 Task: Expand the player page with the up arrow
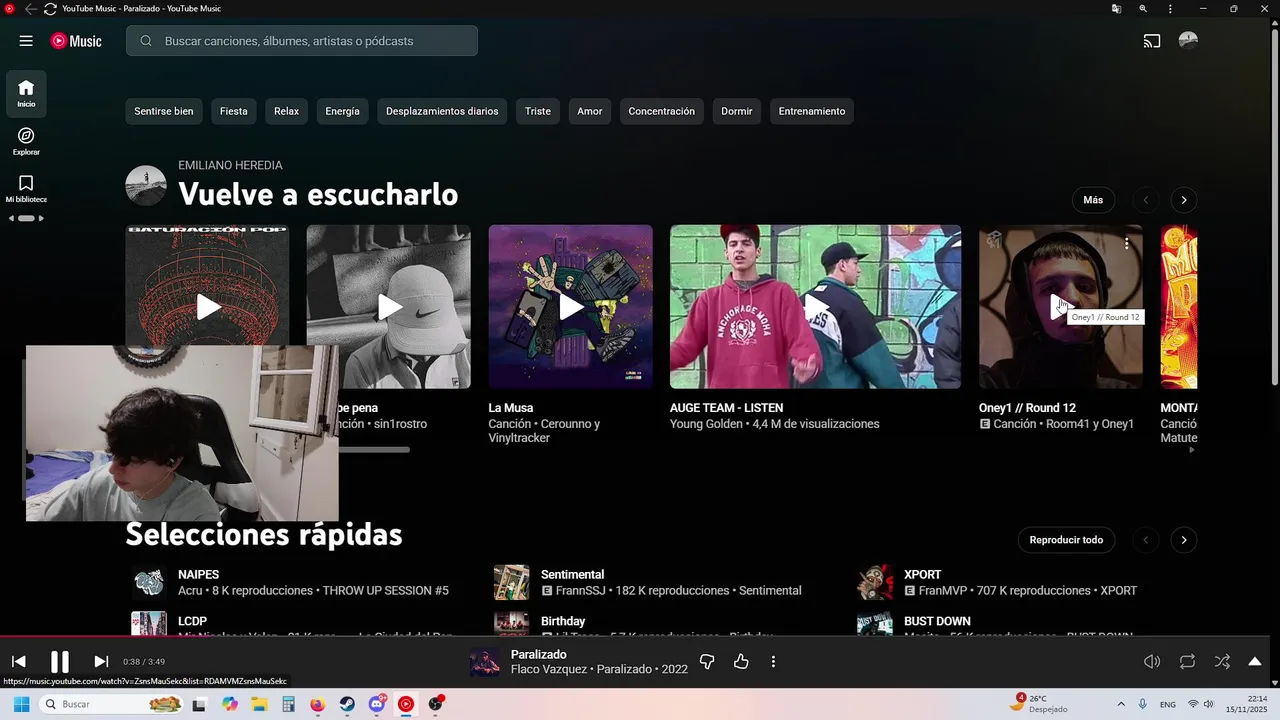[1255, 661]
